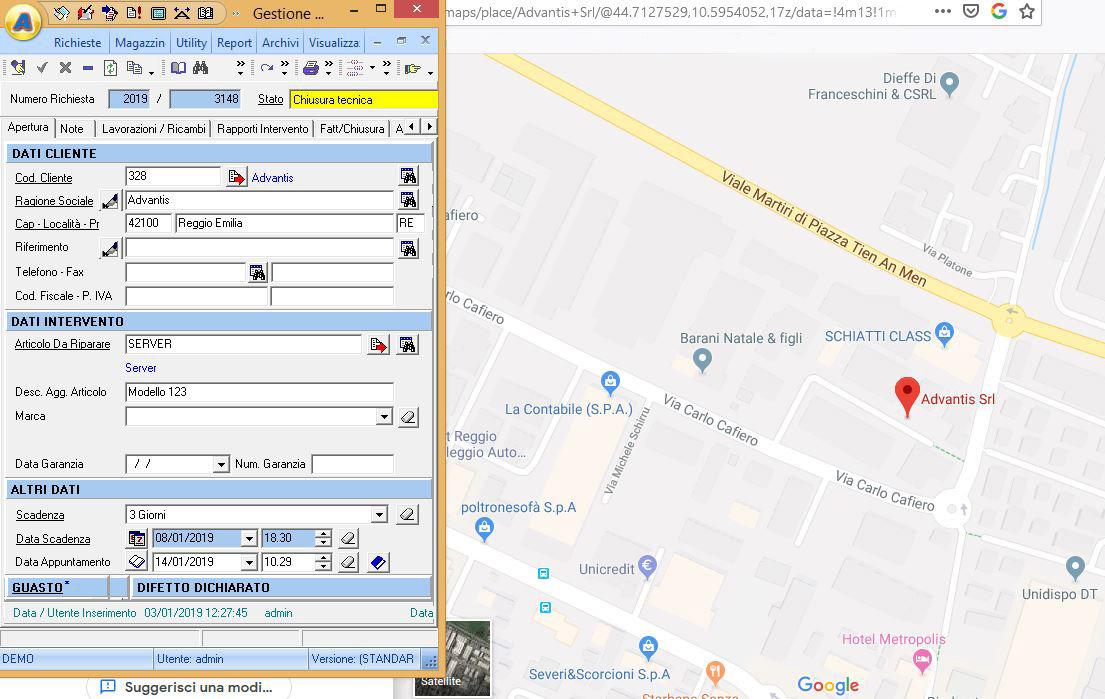Expand the Marca dropdown
Viewport: 1105px width, 699px height.
coord(384,417)
